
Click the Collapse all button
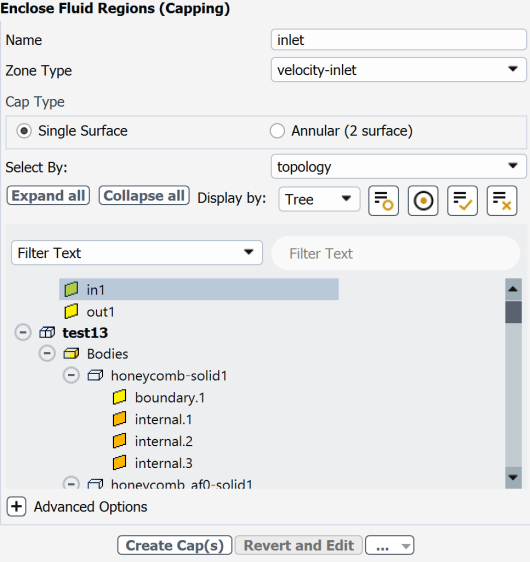pos(144,195)
